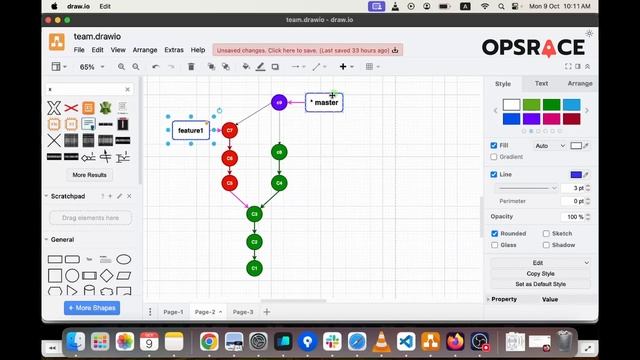This screenshot has height=360, width=640.
Task: Toggle the Line checkbox
Action: 493,174
